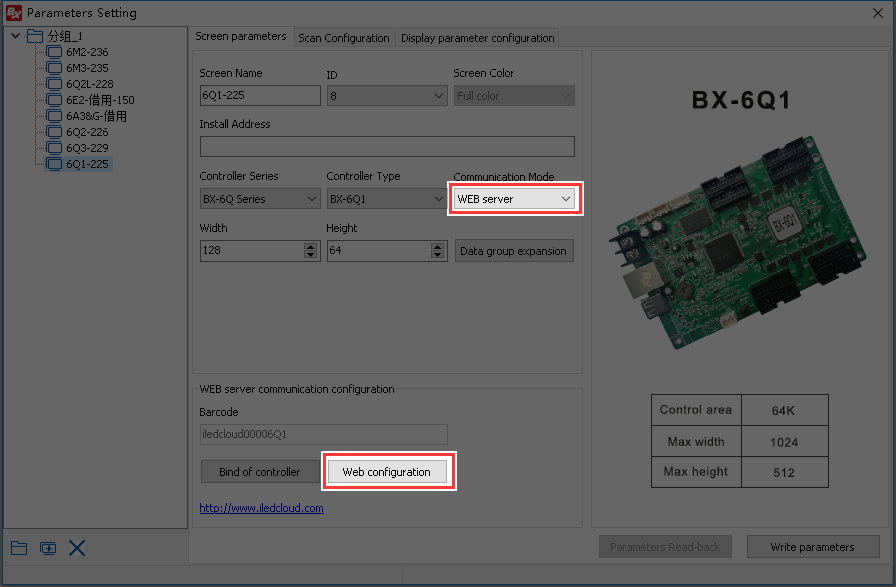Viewport: 896px width, 587px height.
Task: Select the 6A3&G-借用 screen in tree
Action: [x=96, y=116]
